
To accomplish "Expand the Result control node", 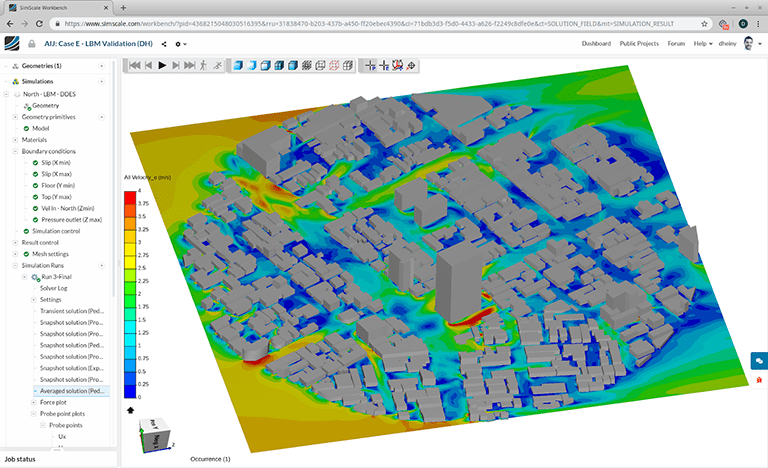I will tap(15, 242).
